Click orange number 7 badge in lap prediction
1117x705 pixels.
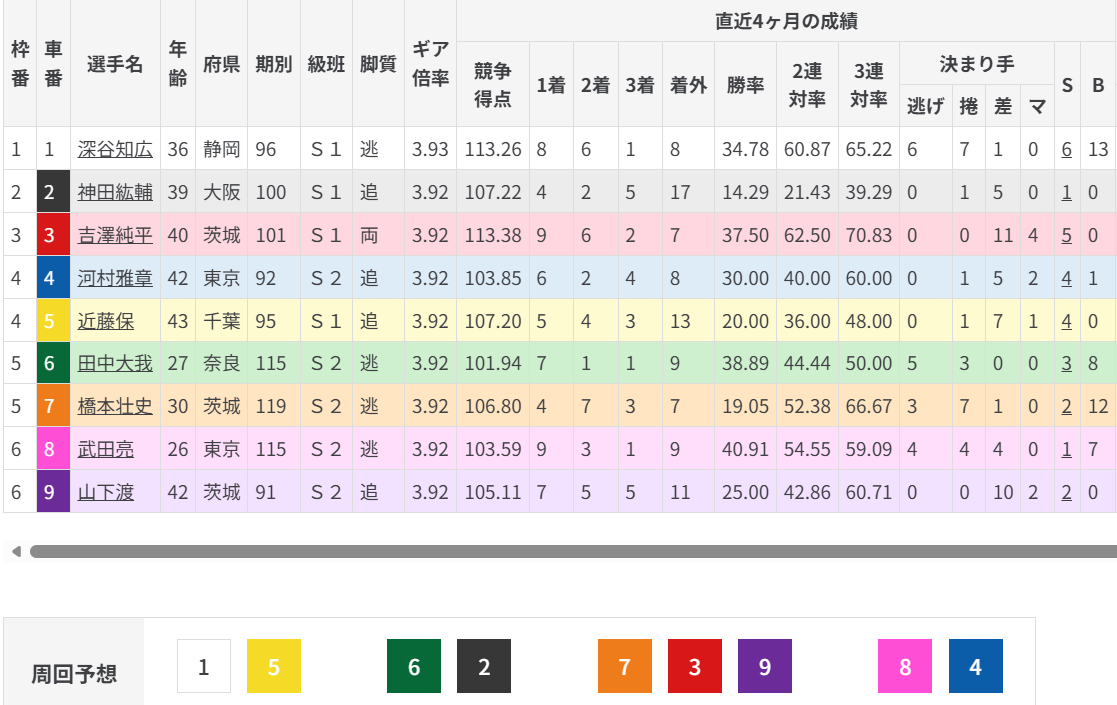coord(625,666)
